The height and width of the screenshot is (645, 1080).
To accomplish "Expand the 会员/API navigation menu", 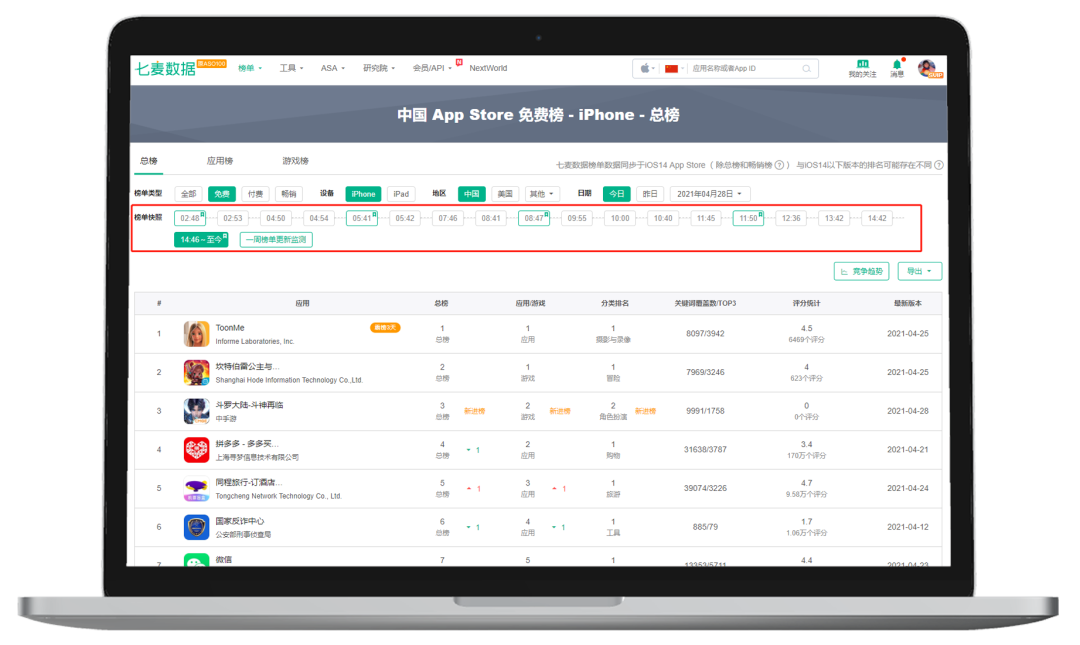I will [x=432, y=68].
